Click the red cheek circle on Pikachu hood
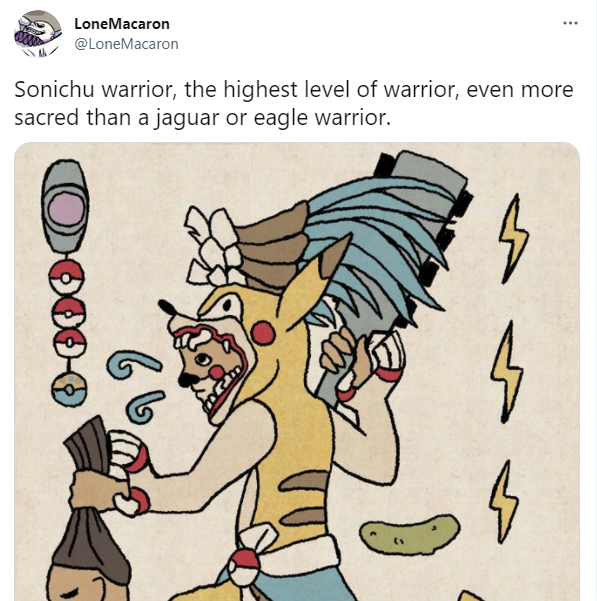 [263, 332]
